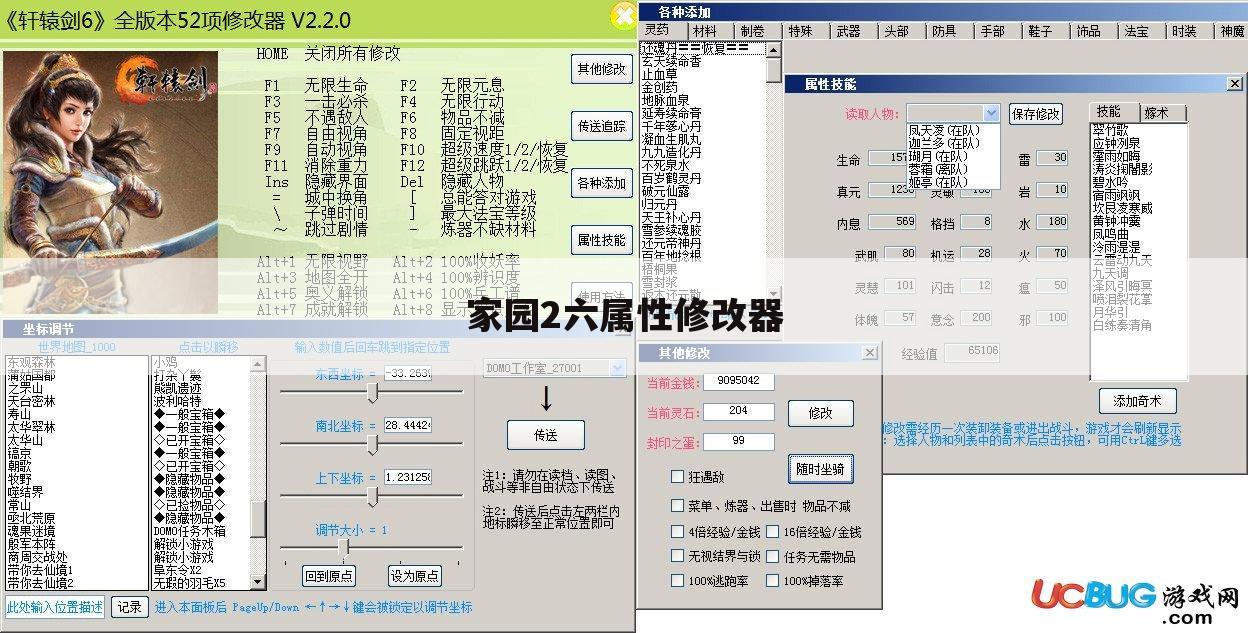
Task: Click the 记录 button
Action: coord(129,607)
